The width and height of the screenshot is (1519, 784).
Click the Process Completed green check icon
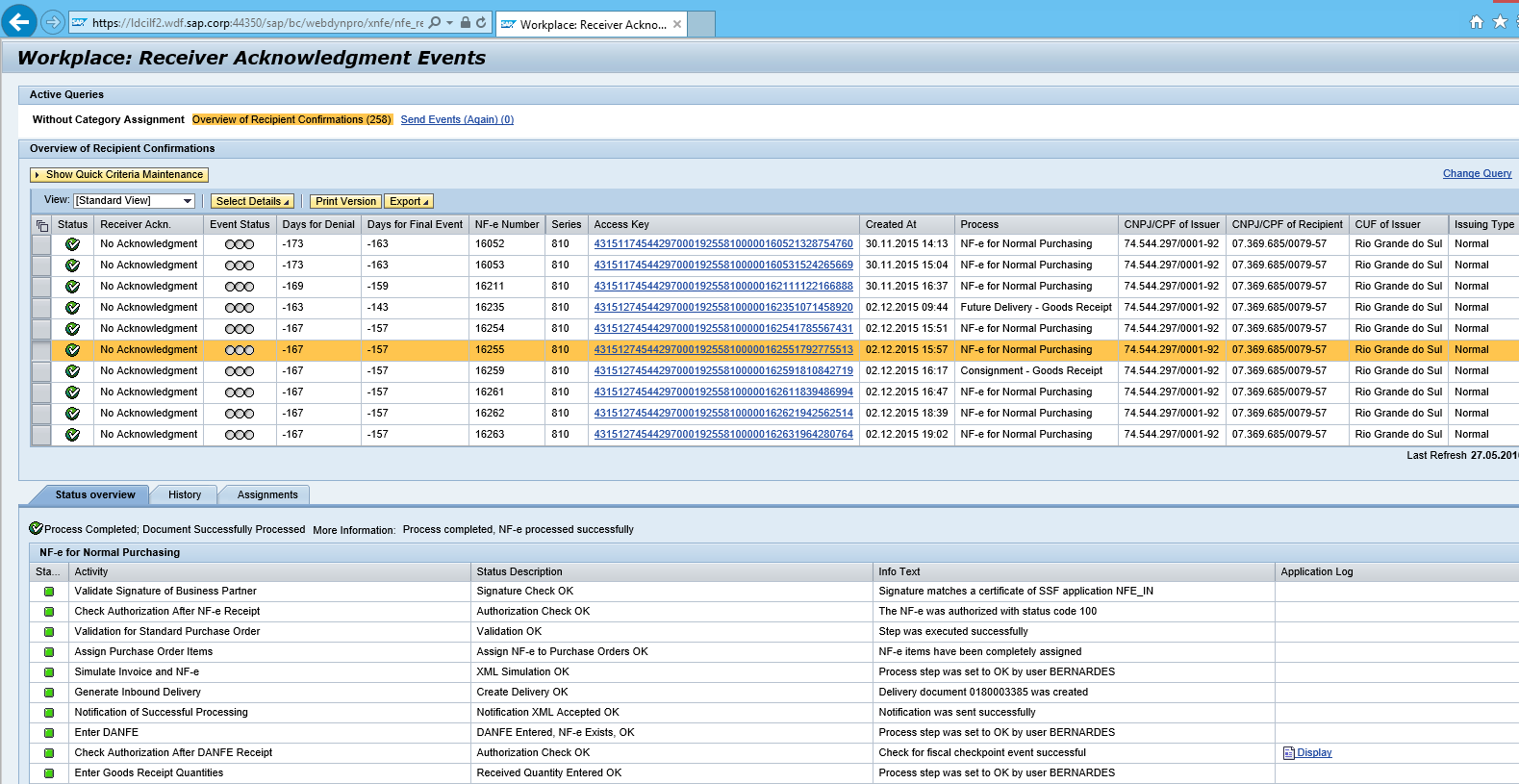point(37,528)
